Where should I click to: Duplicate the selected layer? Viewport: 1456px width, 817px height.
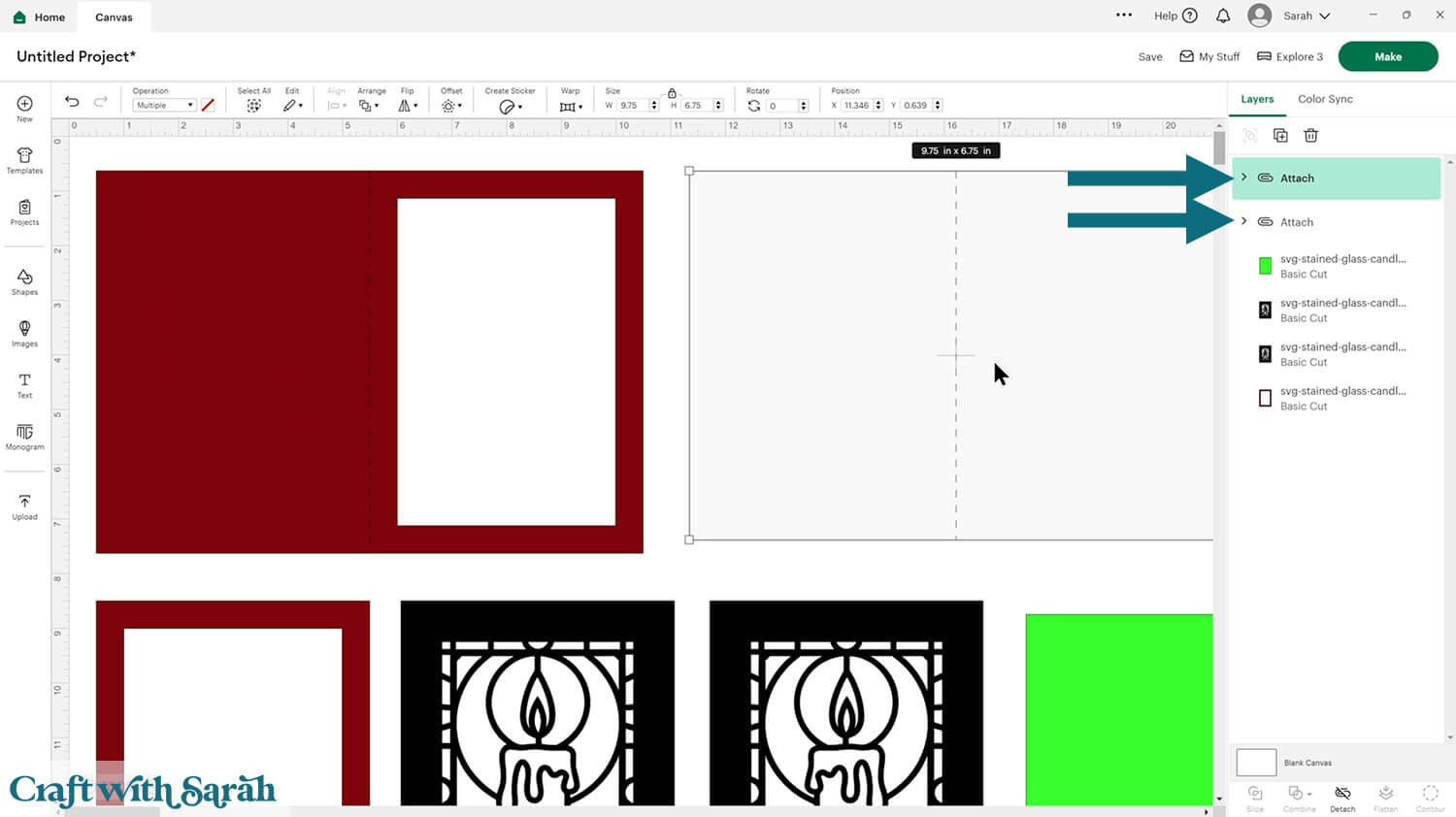pos(1280,136)
